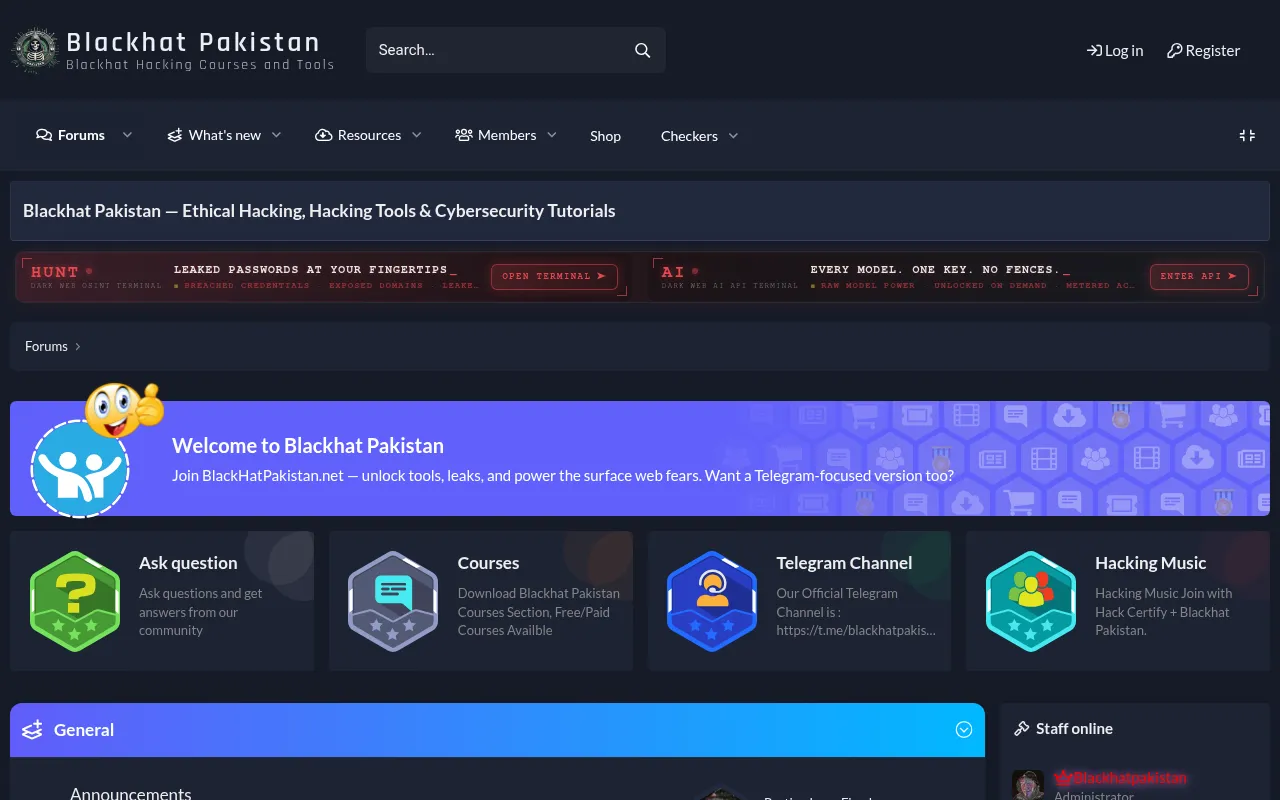
Task: Click the Staff online heading
Action: pyautogui.click(x=1074, y=729)
